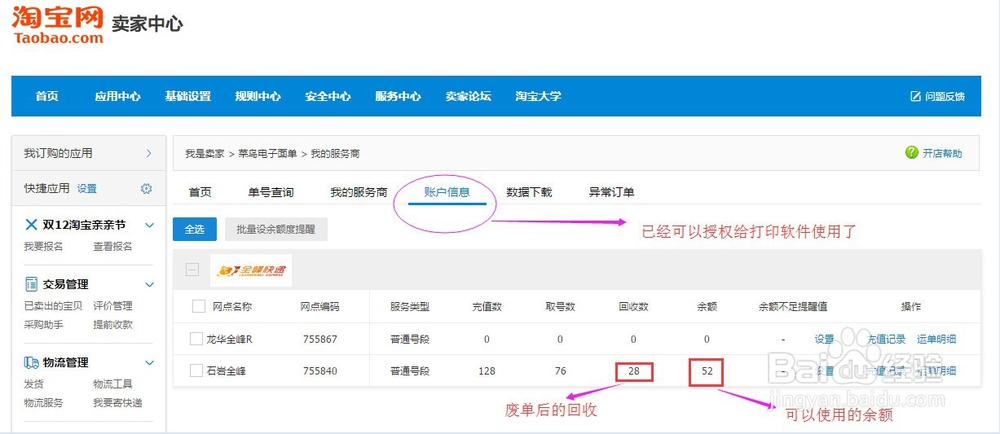Open 发货 link in 物流管理
1000x434 pixels.
coord(34,384)
